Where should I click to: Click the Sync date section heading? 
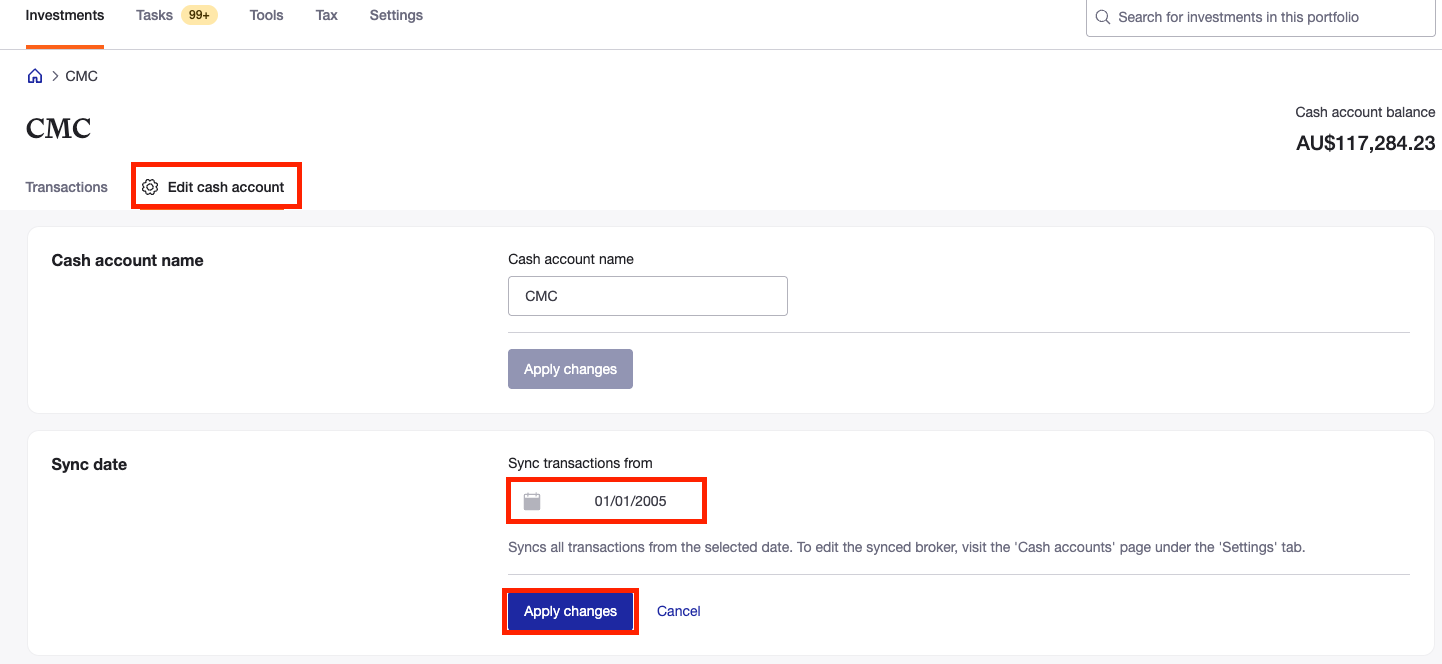tap(89, 464)
